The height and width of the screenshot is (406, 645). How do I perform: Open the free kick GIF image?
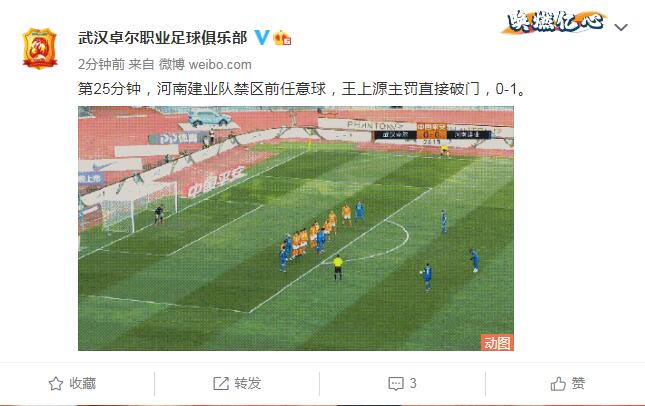pyautogui.click(x=296, y=228)
